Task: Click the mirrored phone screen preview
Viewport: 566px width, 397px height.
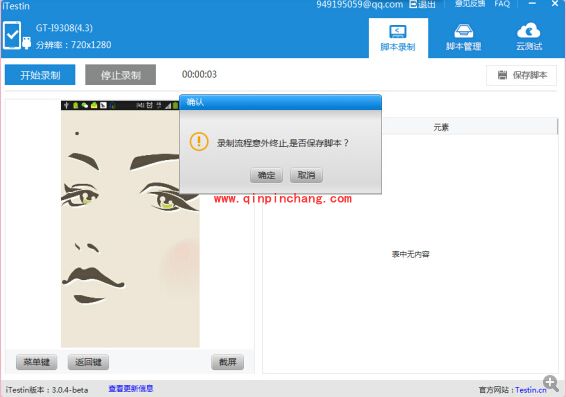Action: click(130, 224)
